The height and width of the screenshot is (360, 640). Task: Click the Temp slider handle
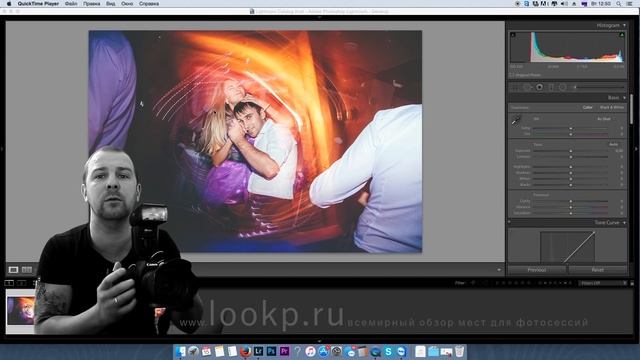click(571, 128)
